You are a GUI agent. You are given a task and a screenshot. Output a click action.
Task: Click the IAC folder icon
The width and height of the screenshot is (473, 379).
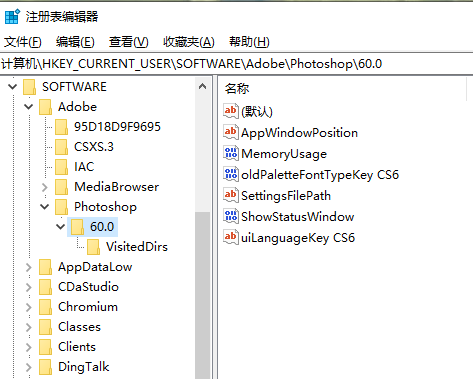coord(61,167)
